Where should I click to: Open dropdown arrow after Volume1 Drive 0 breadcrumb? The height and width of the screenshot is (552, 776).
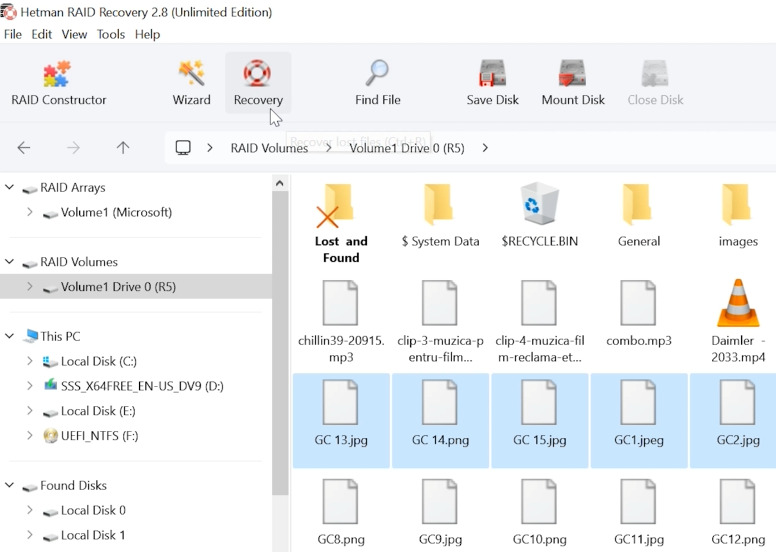(x=485, y=148)
